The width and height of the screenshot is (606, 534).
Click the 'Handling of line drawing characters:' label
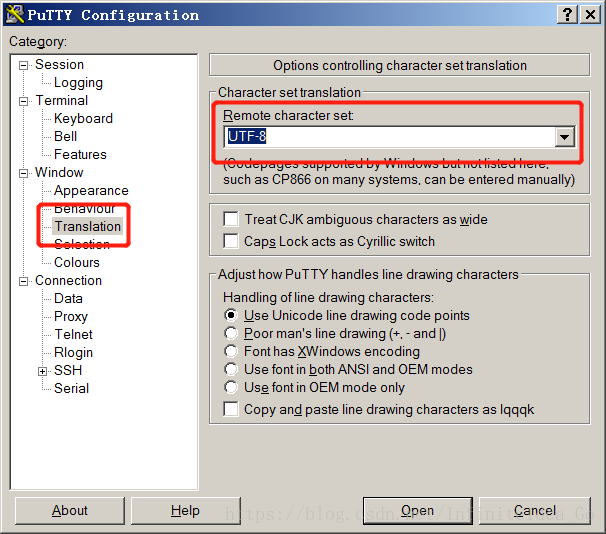(x=328, y=298)
